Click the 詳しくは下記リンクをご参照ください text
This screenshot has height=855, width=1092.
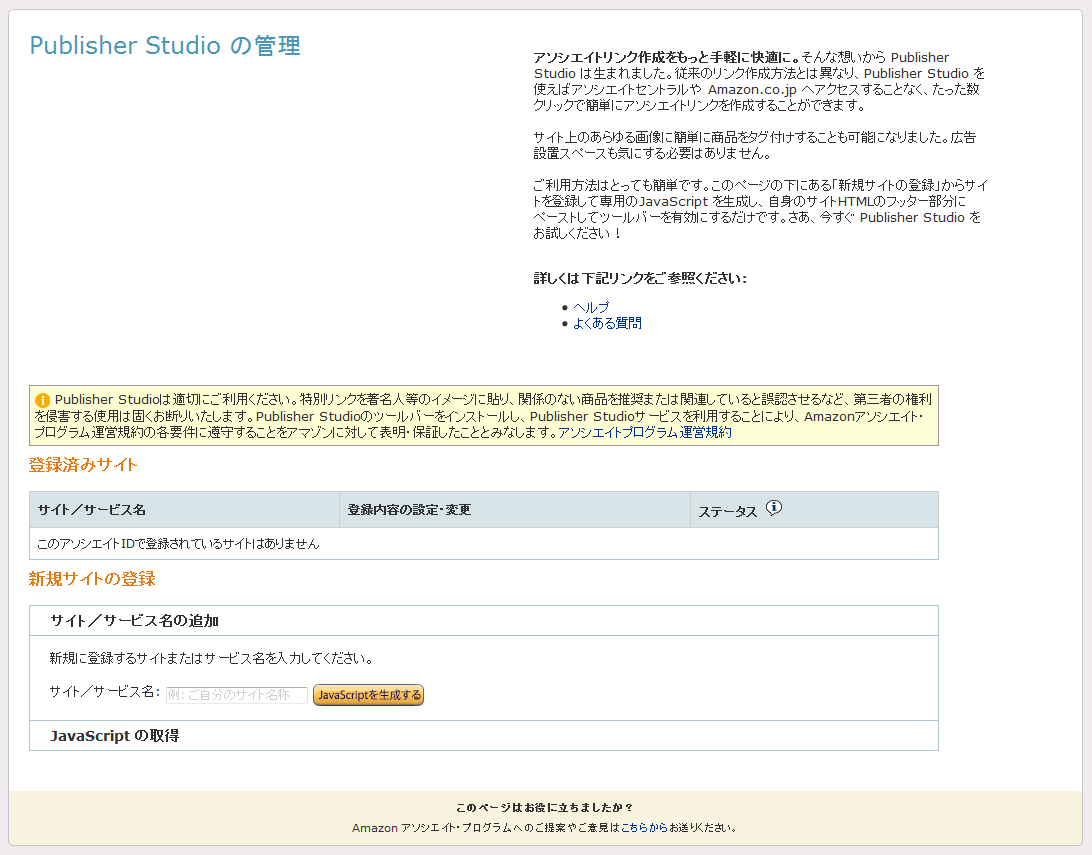pyautogui.click(x=640, y=279)
